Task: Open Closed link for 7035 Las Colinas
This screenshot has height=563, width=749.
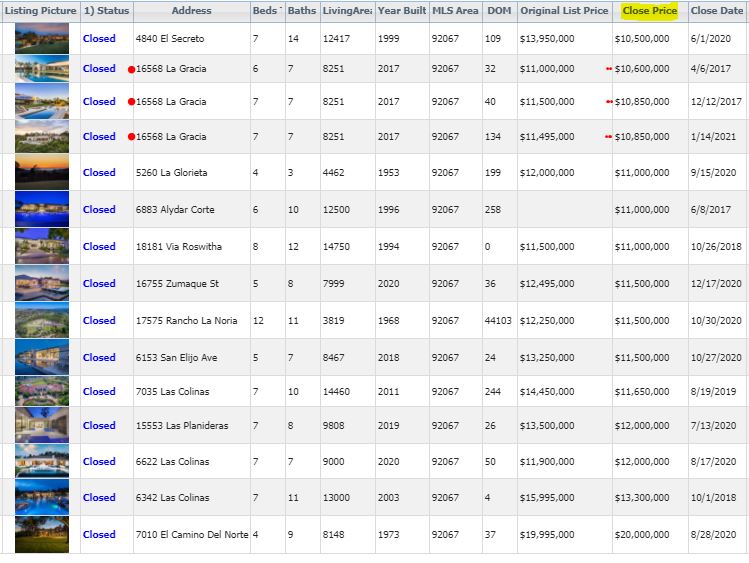Action: click(x=99, y=392)
